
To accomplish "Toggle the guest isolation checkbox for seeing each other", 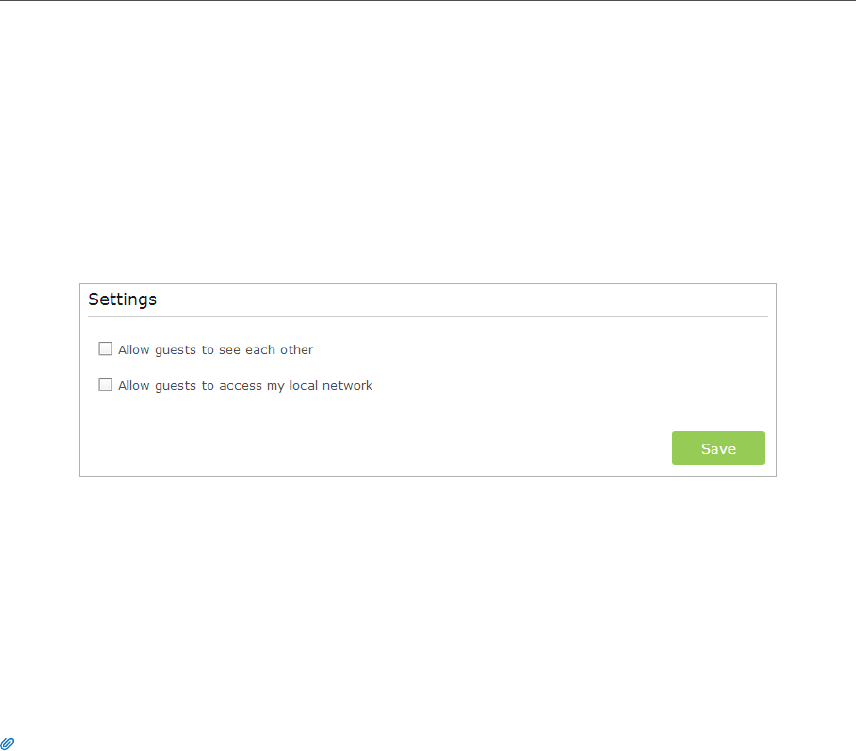I will click(105, 349).
